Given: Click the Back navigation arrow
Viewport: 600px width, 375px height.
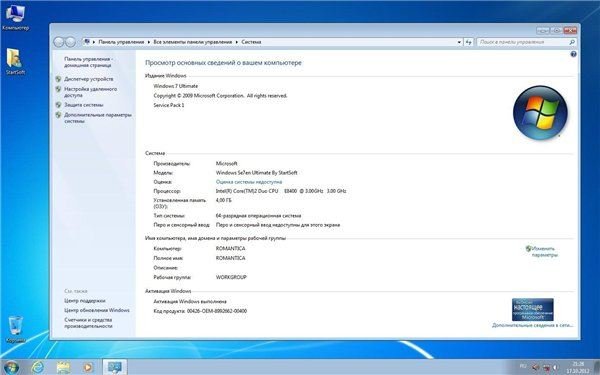Looking at the screenshot, I should click(59, 42).
